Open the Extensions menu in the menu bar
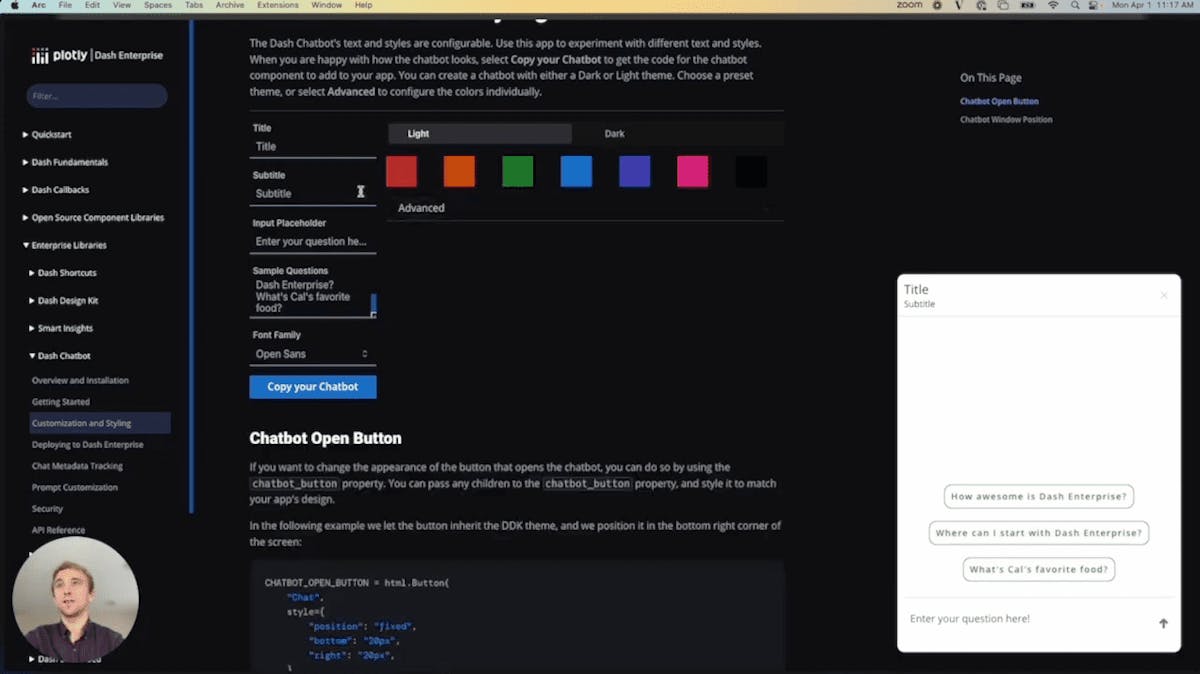Image resolution: width=1200 pixels, height=674 pixels. coord(277,5)
